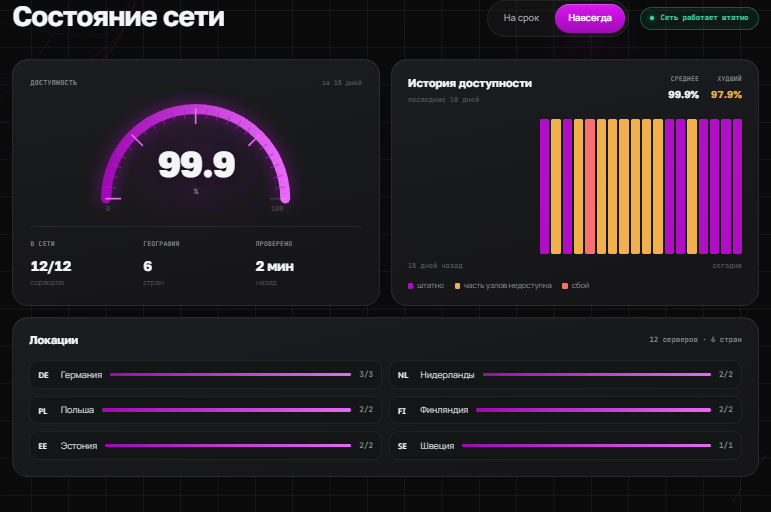Click the 'Локации' section heading
Viewport: 771px width, 512px height.
54,340
